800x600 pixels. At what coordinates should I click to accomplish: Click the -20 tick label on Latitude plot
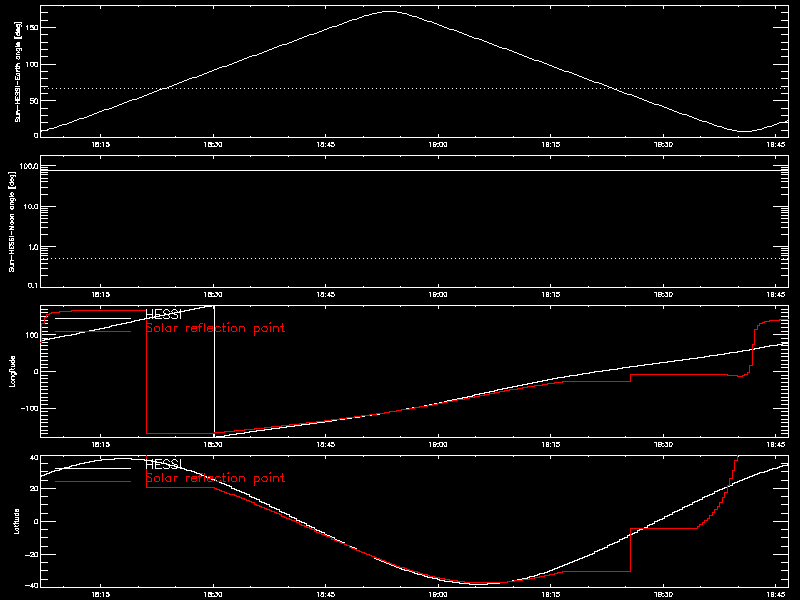32,554
